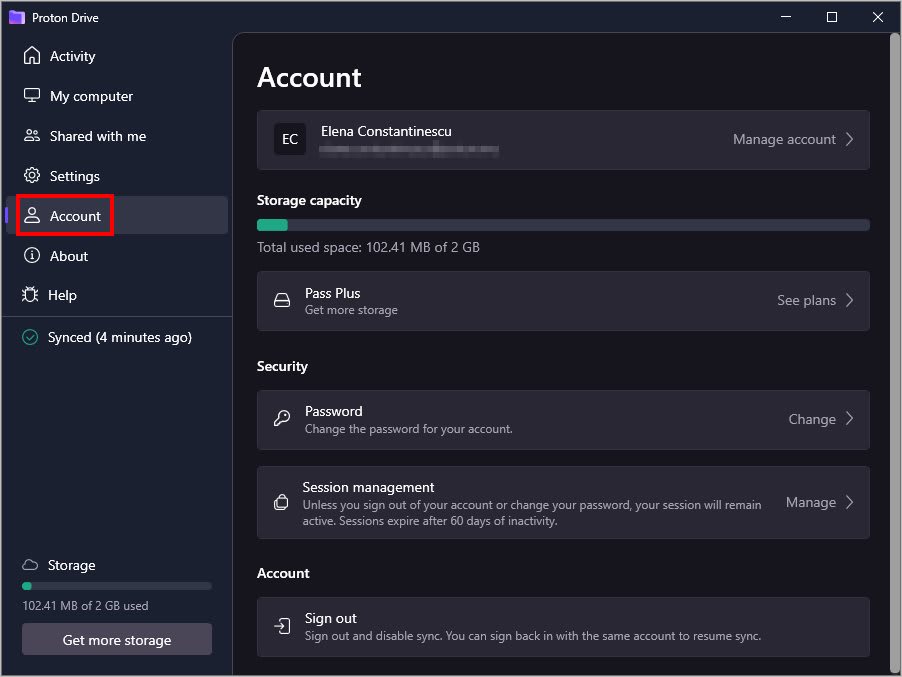Click the Pass Plus vault icon
The height and width of the screenshot is (677, 902).
(x=282, y=301)
